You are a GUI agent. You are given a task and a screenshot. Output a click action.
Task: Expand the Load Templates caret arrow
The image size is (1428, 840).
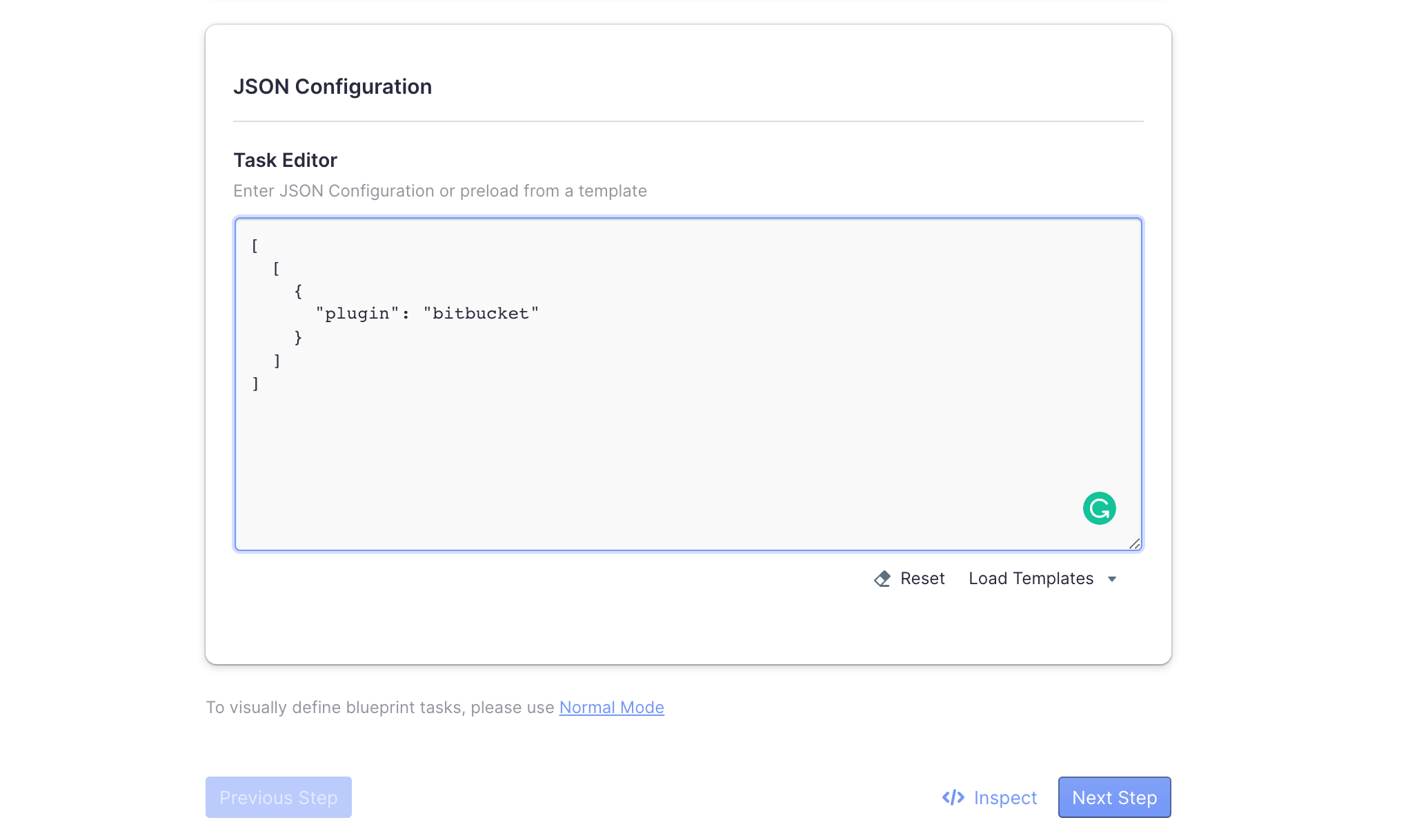point(1112,579)
